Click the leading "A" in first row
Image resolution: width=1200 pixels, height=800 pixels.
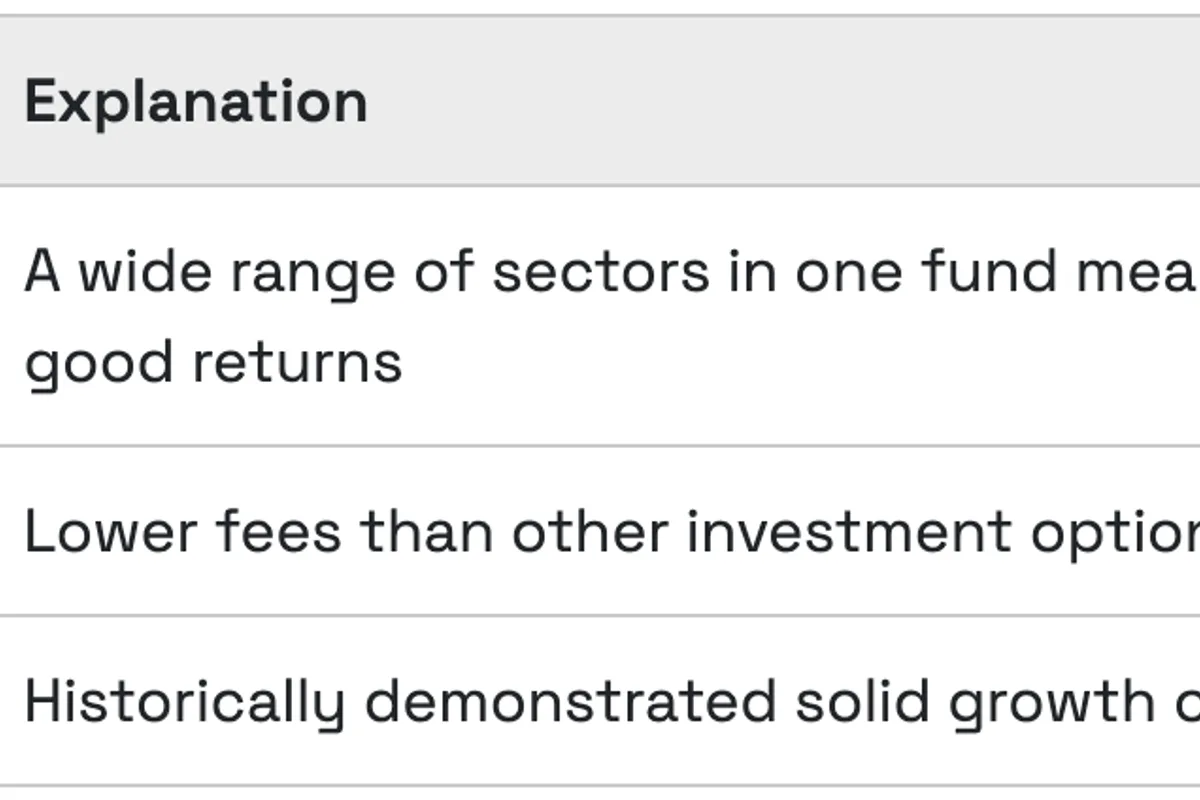42,272
